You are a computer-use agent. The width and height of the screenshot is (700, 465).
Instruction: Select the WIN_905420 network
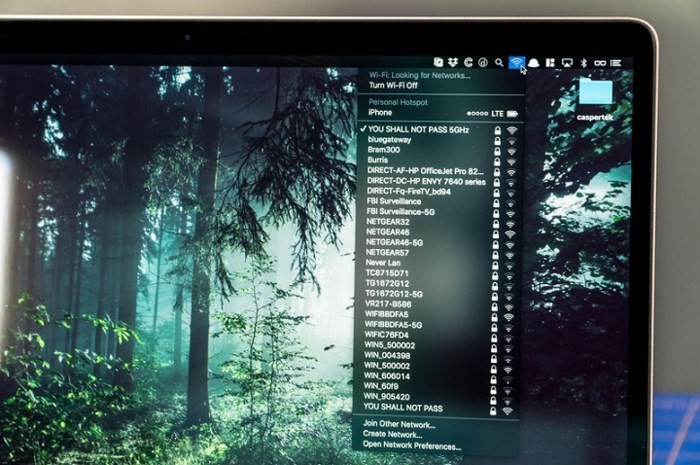387,397
